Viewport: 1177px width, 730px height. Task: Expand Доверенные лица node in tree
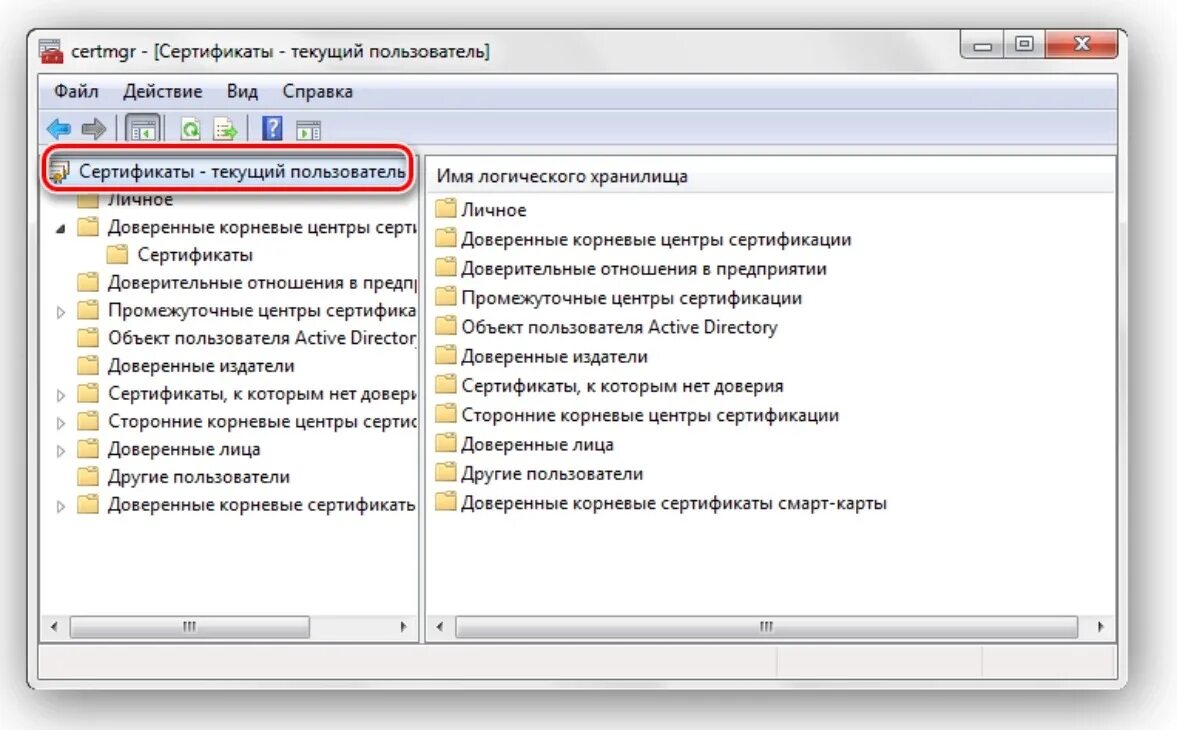[x=61, y=451]
